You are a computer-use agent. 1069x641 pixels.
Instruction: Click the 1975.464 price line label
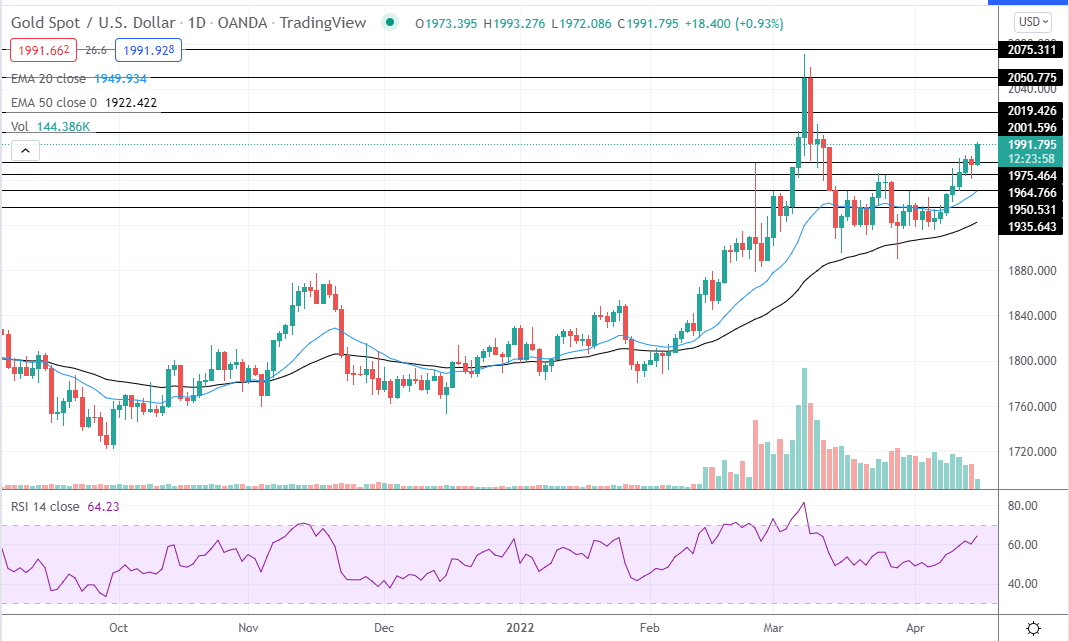[1032, 176]
